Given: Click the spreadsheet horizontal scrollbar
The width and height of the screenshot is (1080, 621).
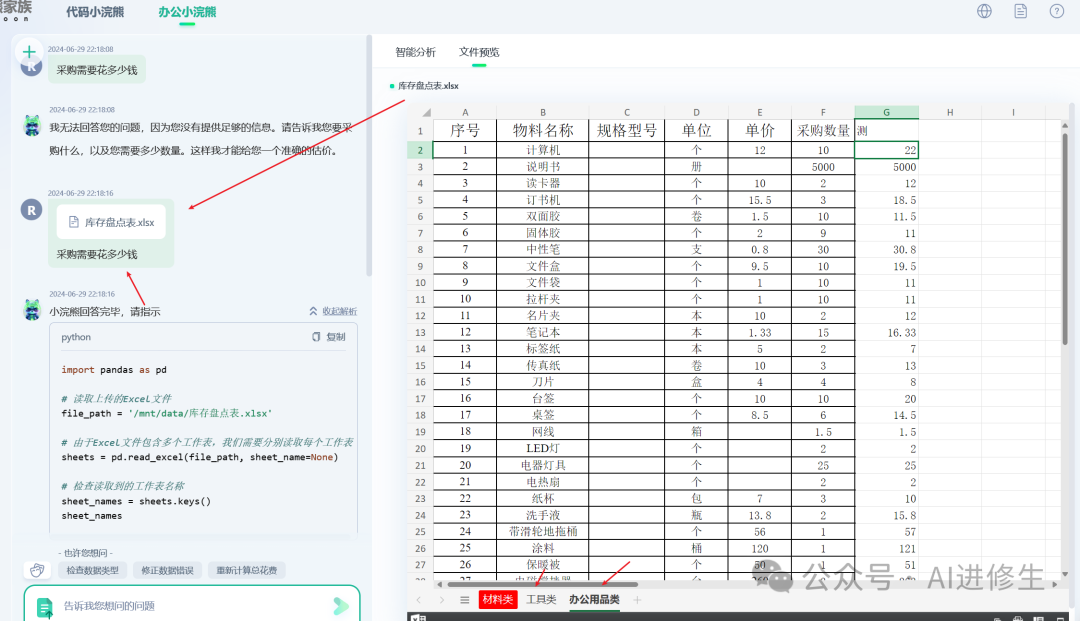Looking at the screenshot, I should 543,584.
